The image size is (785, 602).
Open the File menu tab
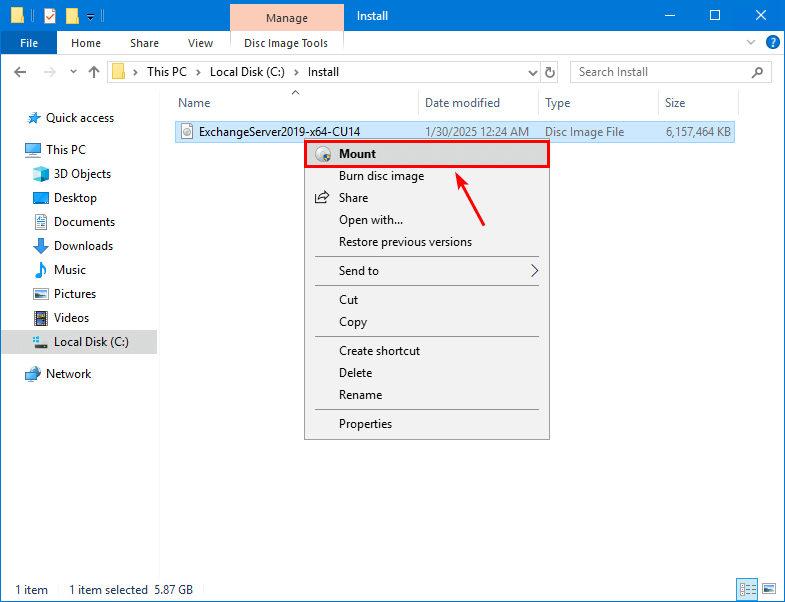29,43
